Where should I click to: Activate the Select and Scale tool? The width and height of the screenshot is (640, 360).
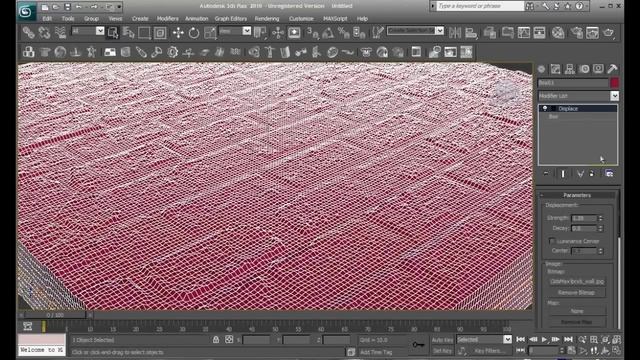tap(210, 33)
